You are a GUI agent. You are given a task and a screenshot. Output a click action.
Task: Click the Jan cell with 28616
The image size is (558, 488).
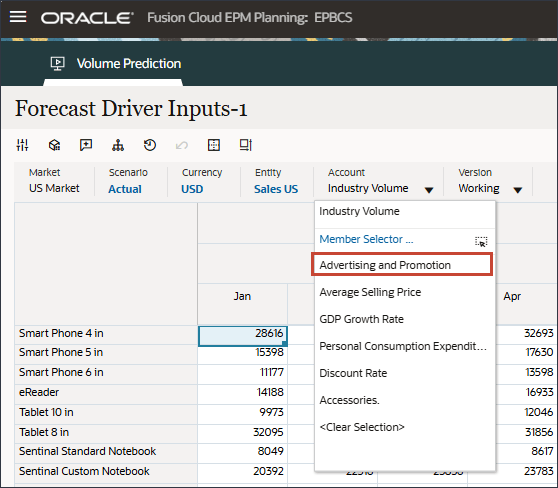coord(242,336)
